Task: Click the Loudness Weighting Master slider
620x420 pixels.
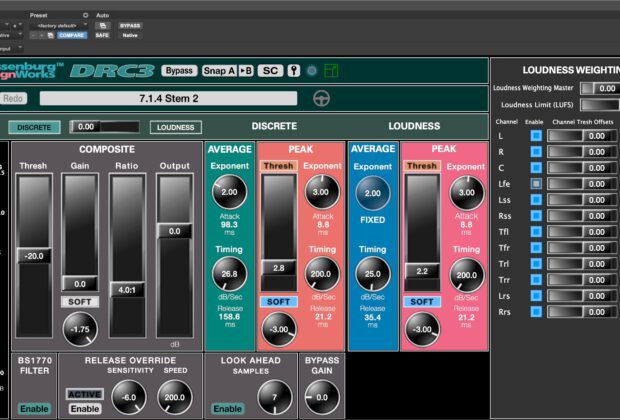Action: [600, 88]
